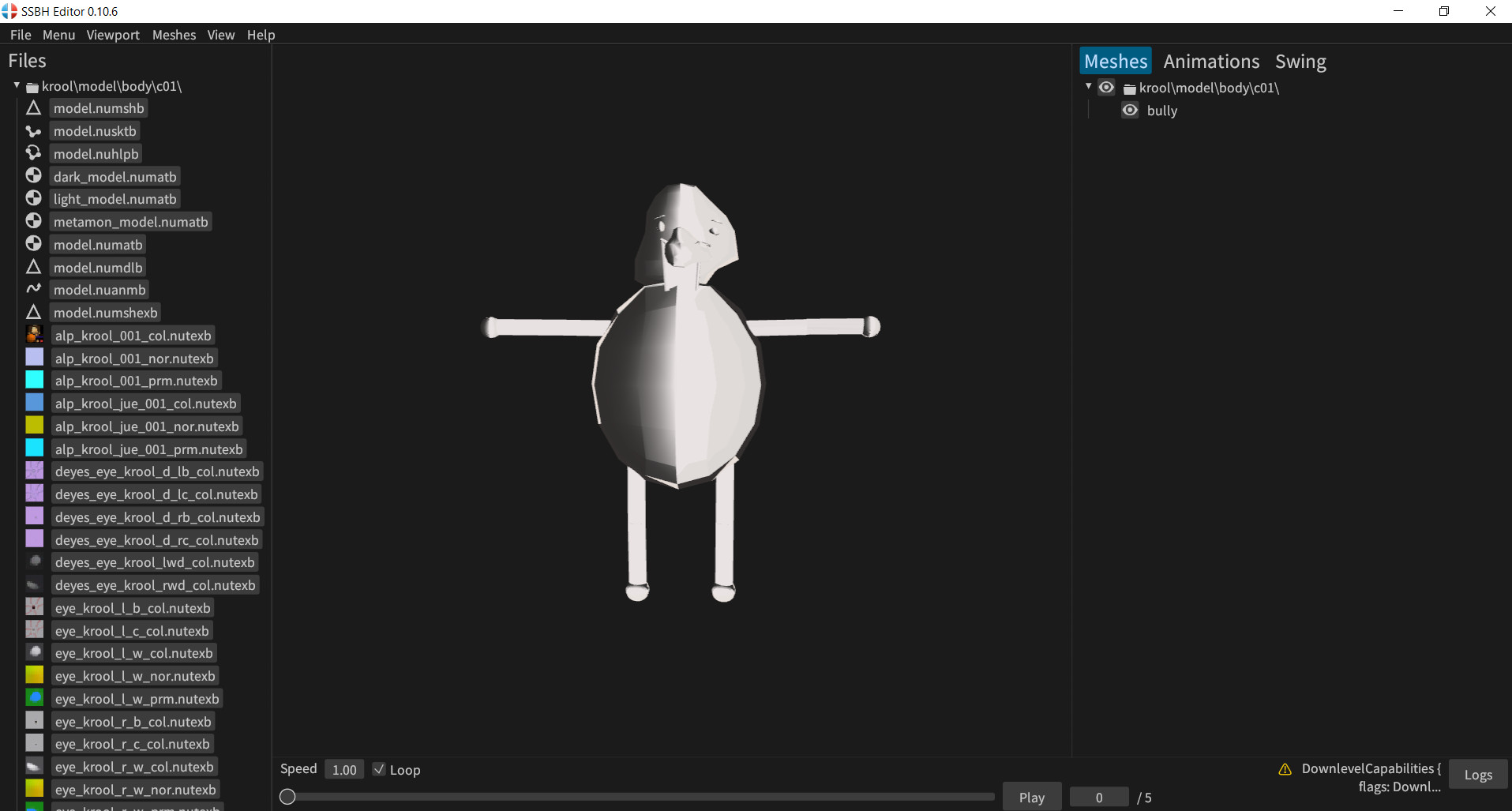Open the Logs button
Image resolution: width=1512 pixels, height=811 pixels.
[x=1478, y=775]
